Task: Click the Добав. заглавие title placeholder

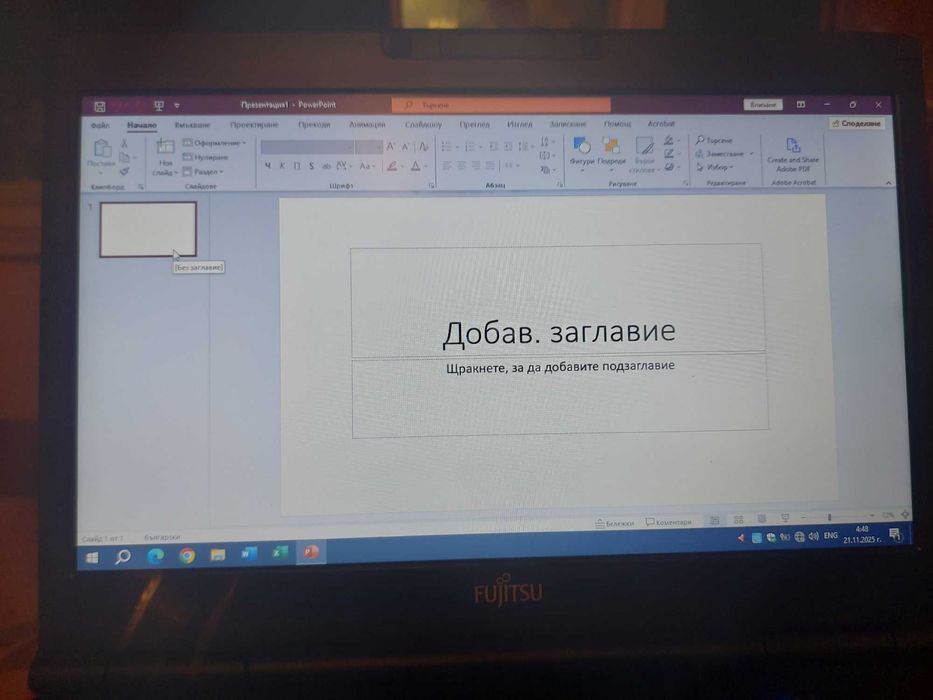Action: tap(558, 300)
